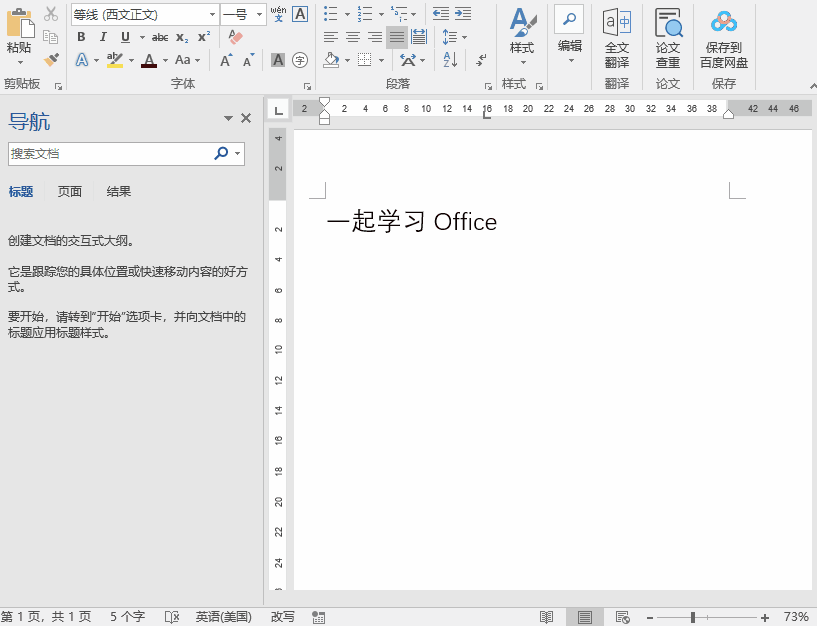Image resolution: width=817 pixels, height=626 pixels.
Task: Apply paragraph shading paint bucket
Action: [x=331, y=60]
